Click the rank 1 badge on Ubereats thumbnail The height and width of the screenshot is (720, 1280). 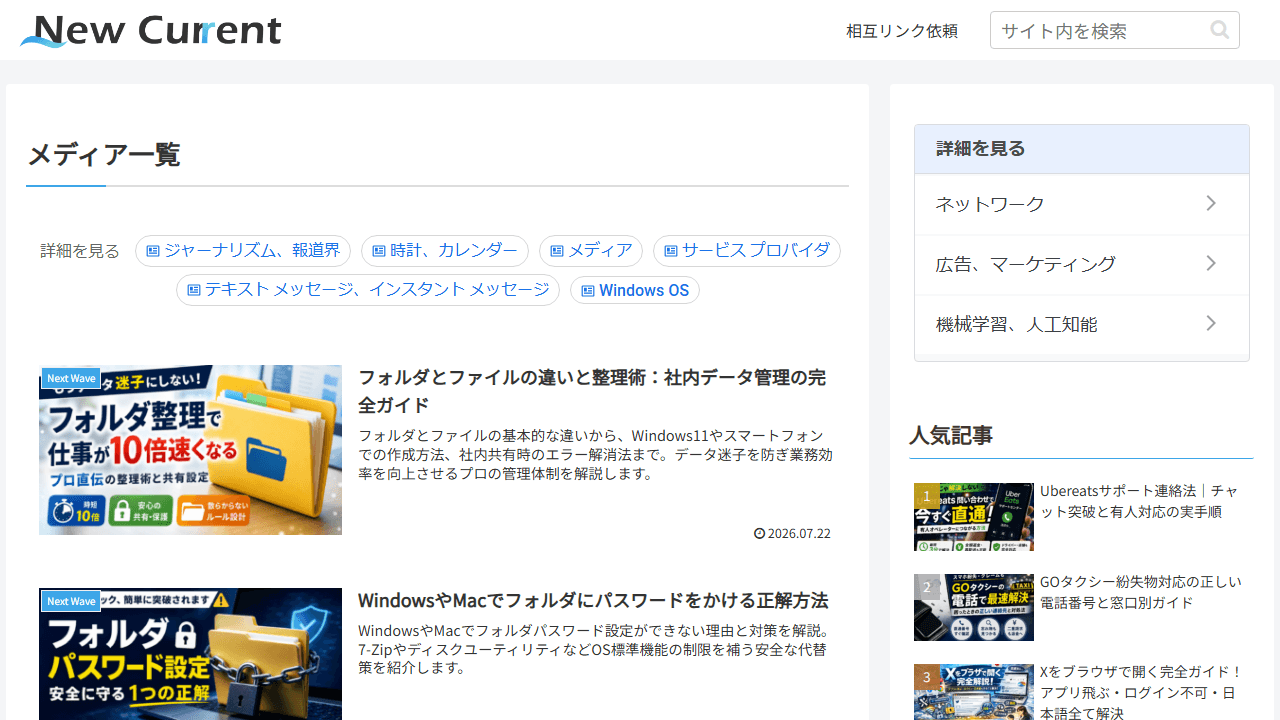point(927,496)
